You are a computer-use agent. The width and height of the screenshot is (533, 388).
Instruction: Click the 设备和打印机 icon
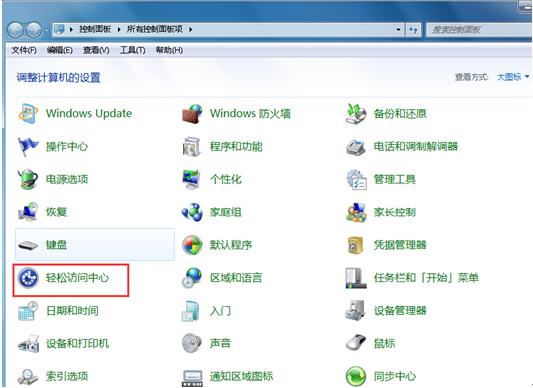tap(28, 343)
